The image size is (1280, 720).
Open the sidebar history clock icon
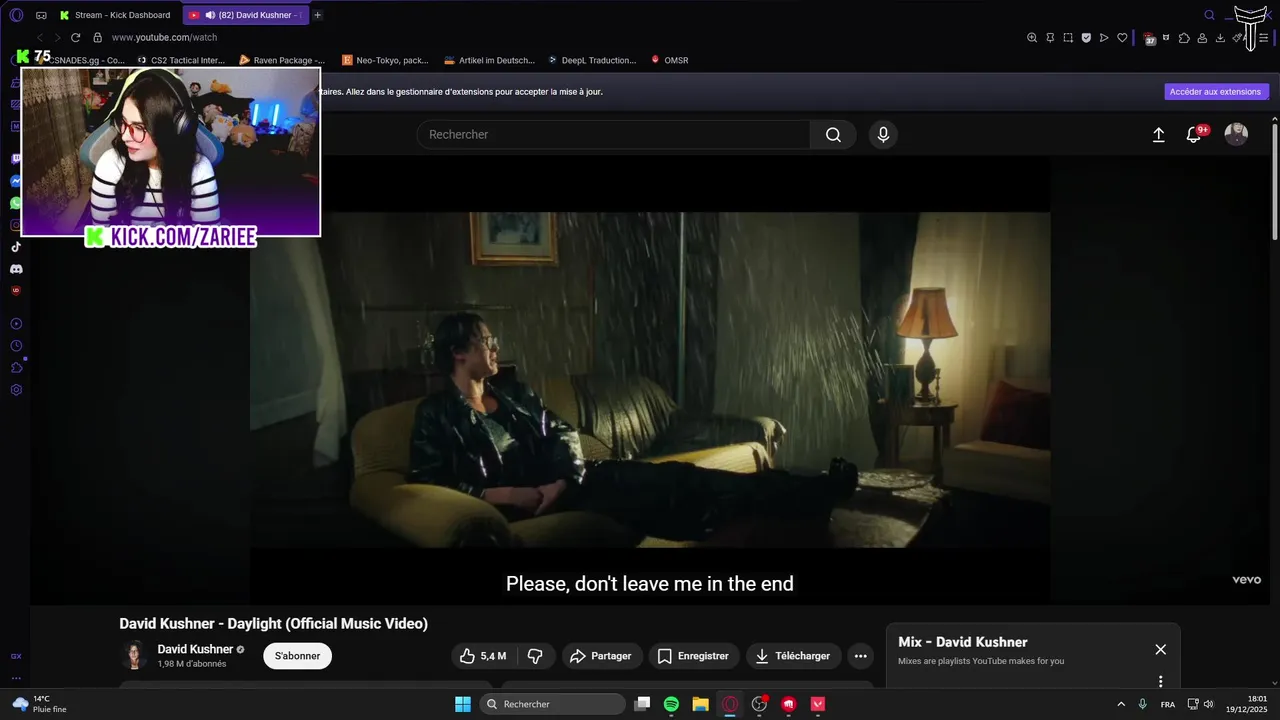tap(16, 346)
